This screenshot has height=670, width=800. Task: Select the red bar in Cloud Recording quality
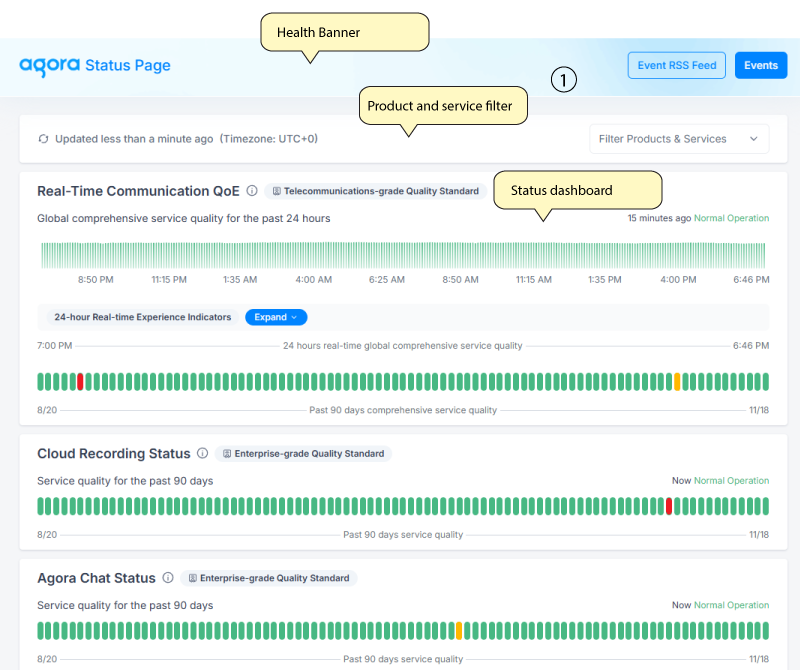point(669,506)
